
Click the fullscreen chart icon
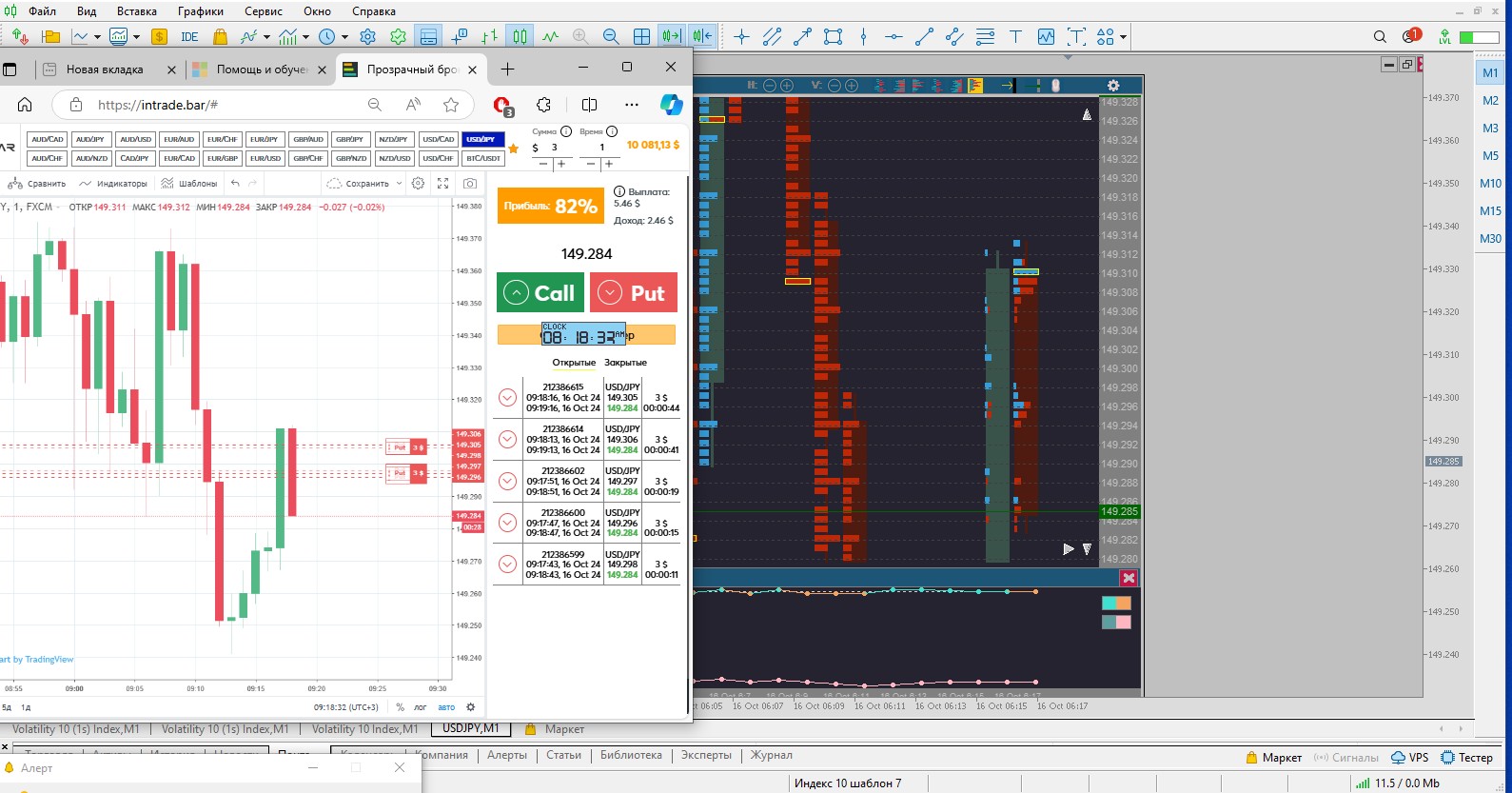(x=443, y=184)
